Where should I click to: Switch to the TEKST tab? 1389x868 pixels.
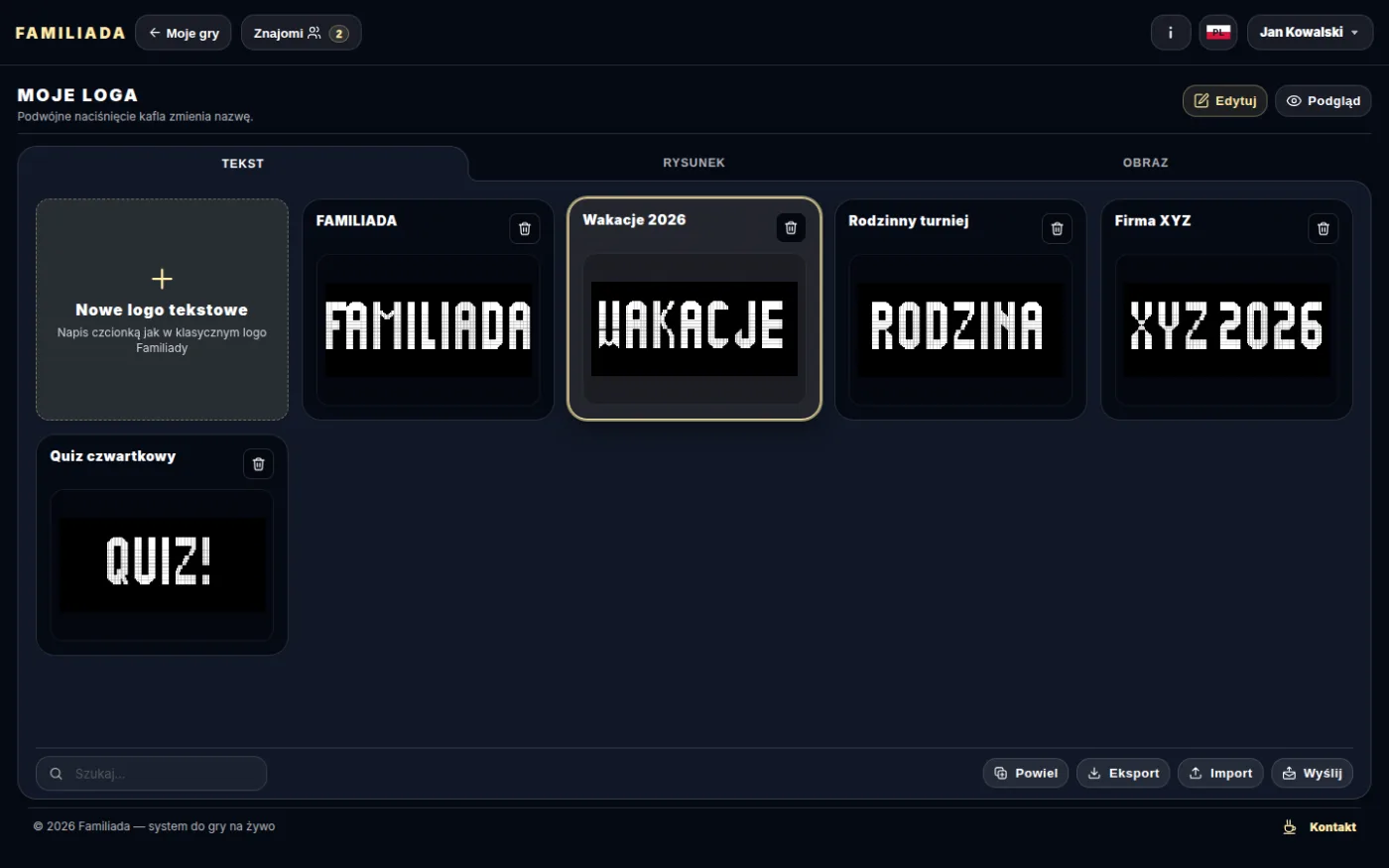tap(243, 164)
